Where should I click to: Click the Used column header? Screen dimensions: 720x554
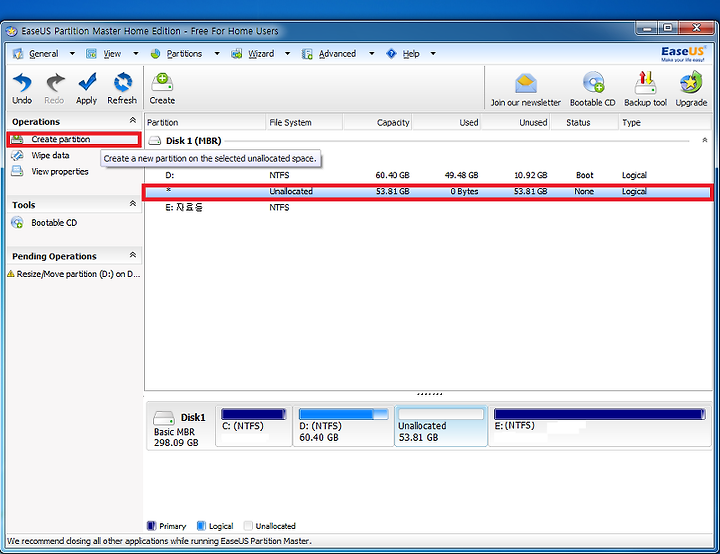coord(446,123)
